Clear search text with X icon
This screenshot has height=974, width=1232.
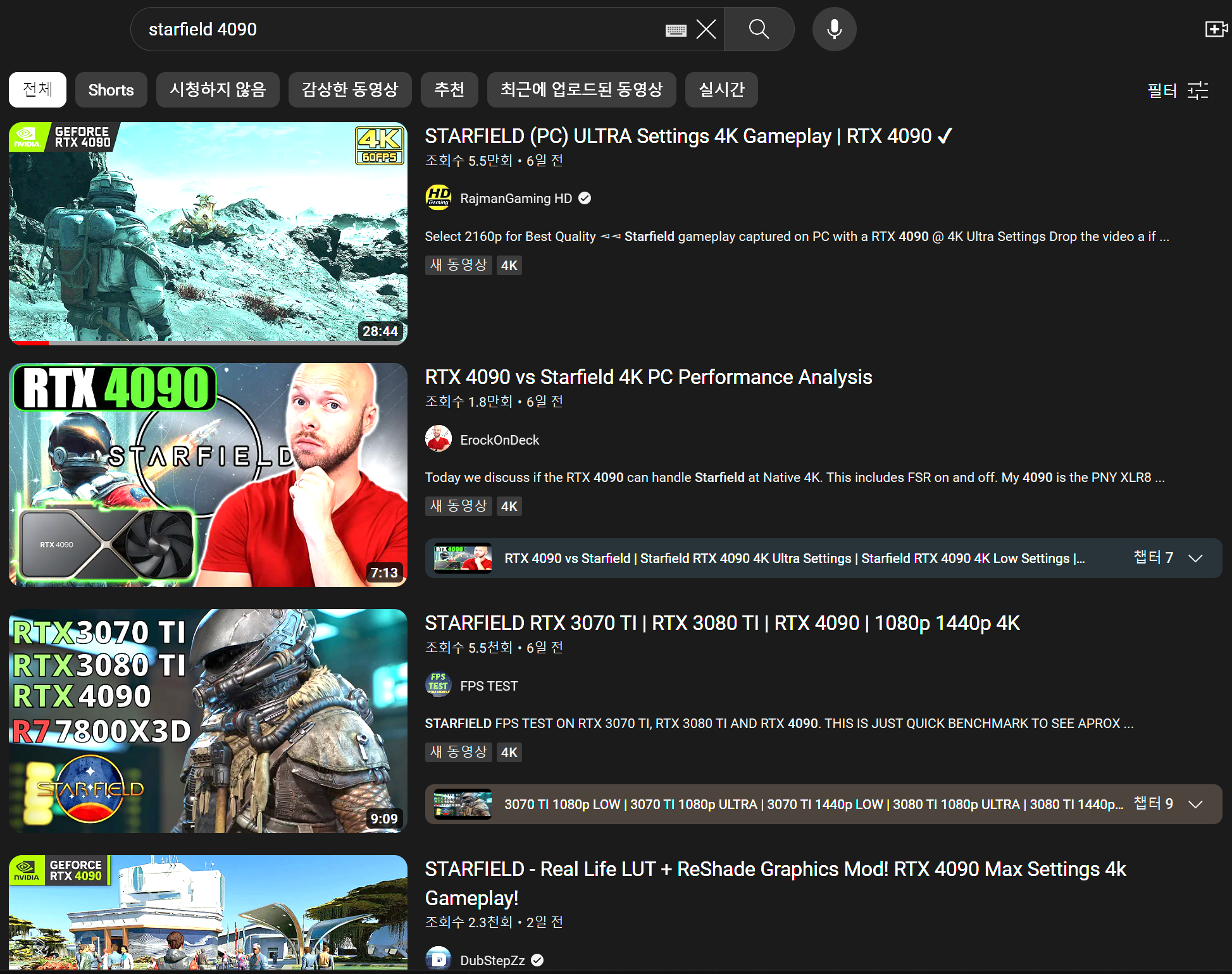tap(706, 29)
